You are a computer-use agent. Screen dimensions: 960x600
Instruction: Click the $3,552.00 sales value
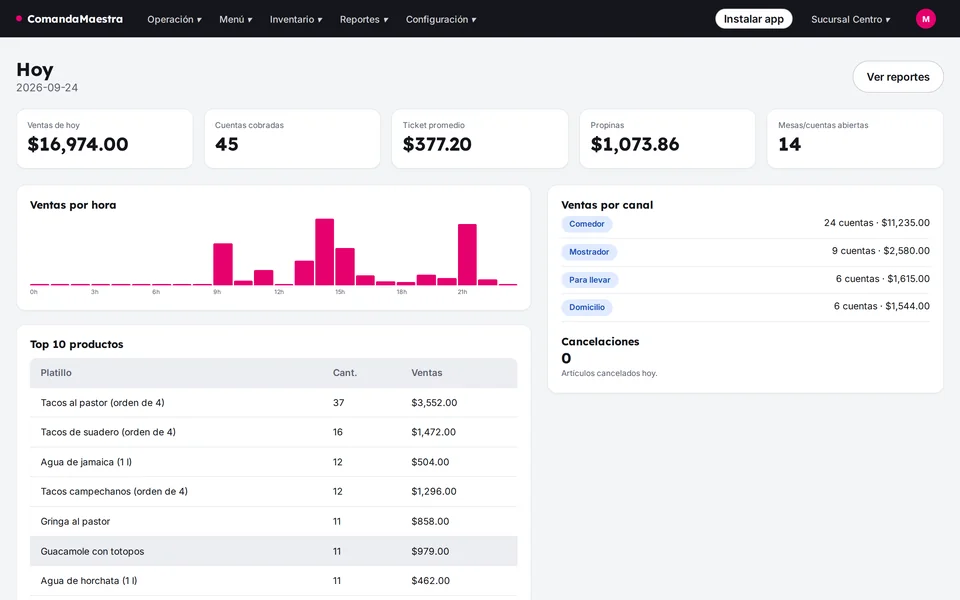pyautogui.click(x=434, y=403)
